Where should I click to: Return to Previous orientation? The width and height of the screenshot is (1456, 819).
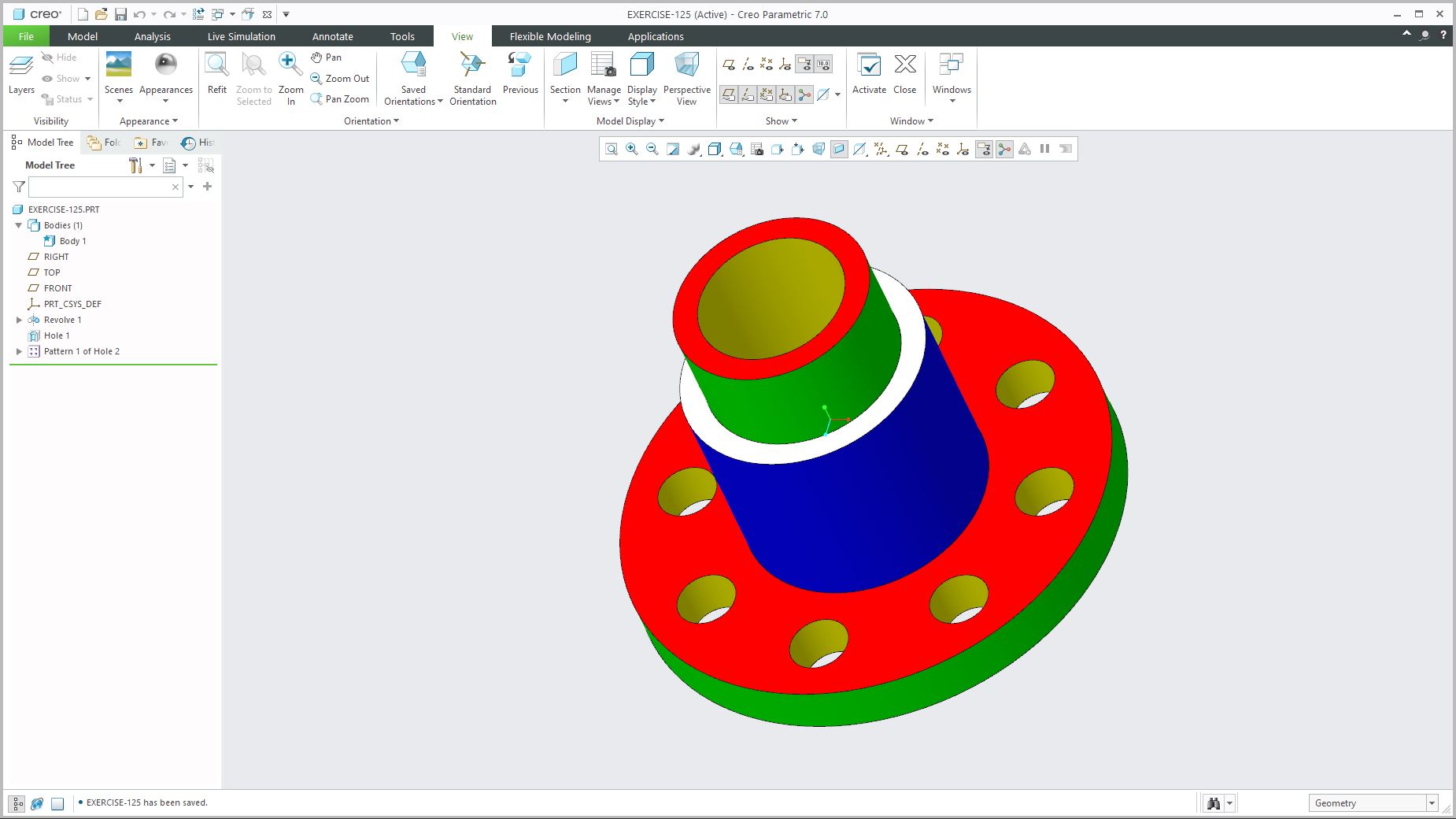tap(520, 74)
